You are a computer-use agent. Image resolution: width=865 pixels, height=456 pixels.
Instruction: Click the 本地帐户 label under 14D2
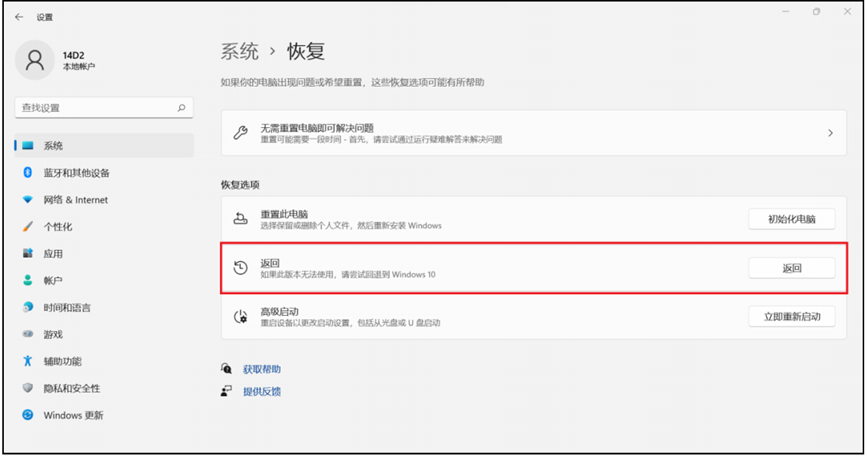79,67
